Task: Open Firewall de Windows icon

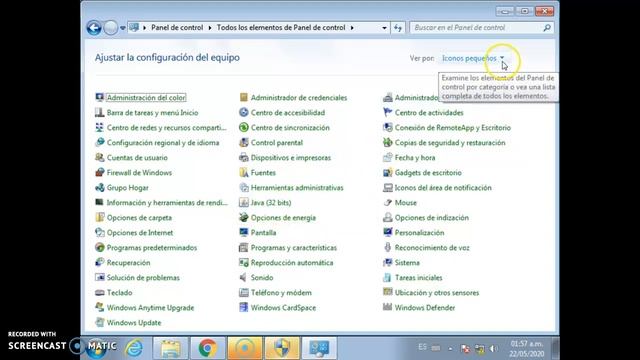Action: pyautogui.click(x=100, y=173)
